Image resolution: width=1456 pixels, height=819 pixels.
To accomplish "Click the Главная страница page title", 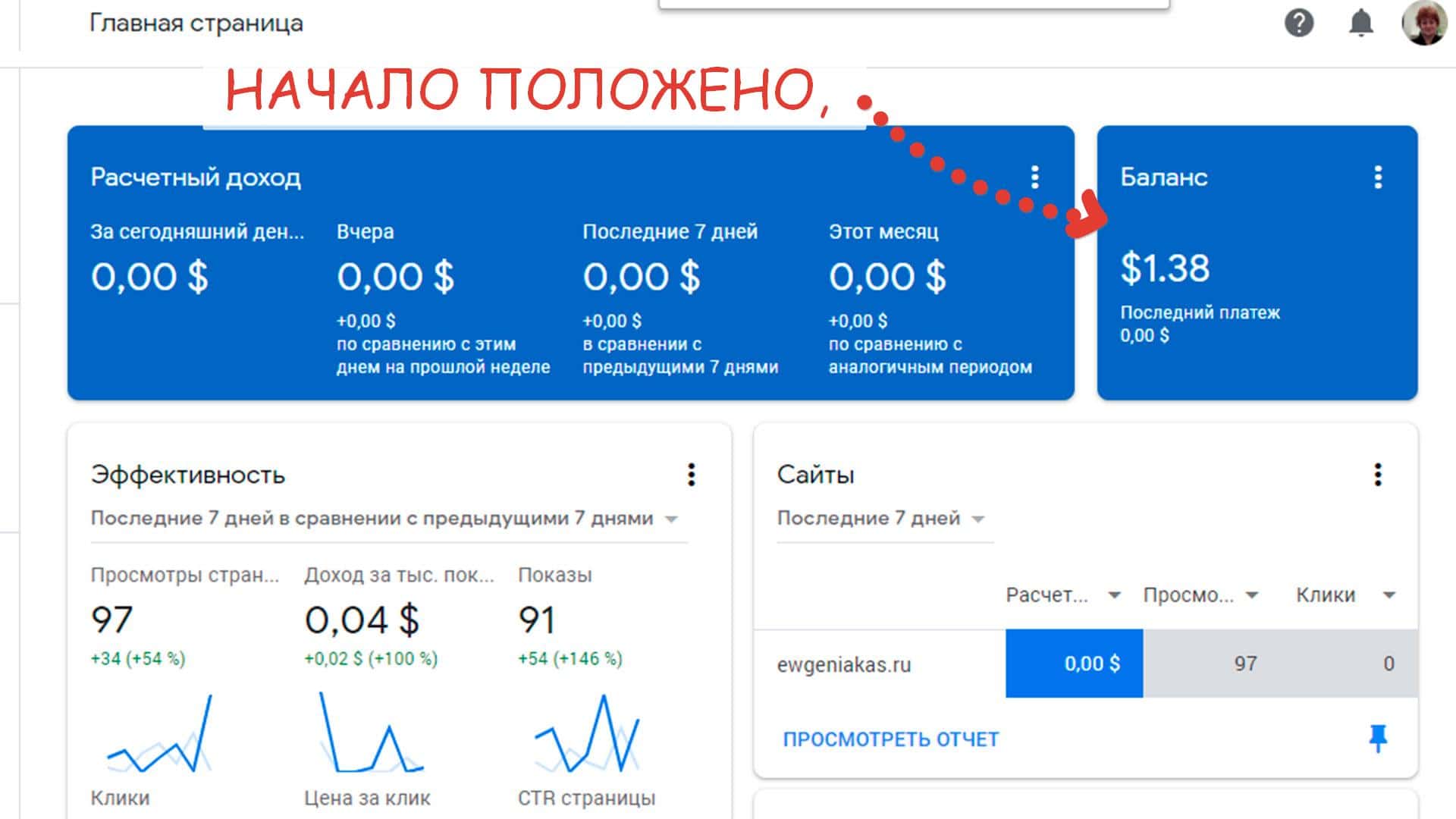I will point(196,24).
